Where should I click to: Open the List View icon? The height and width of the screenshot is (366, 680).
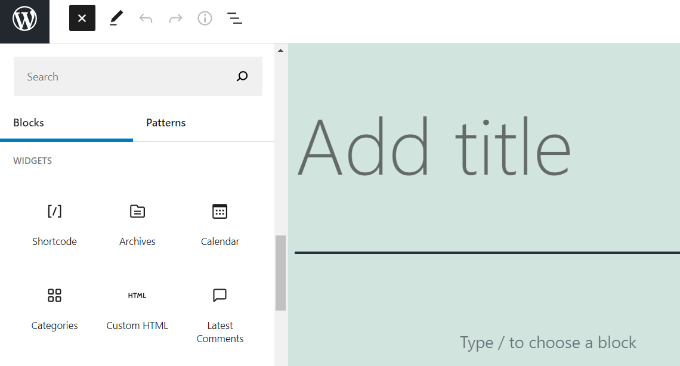pyautogui.click(x=234, y=19)
